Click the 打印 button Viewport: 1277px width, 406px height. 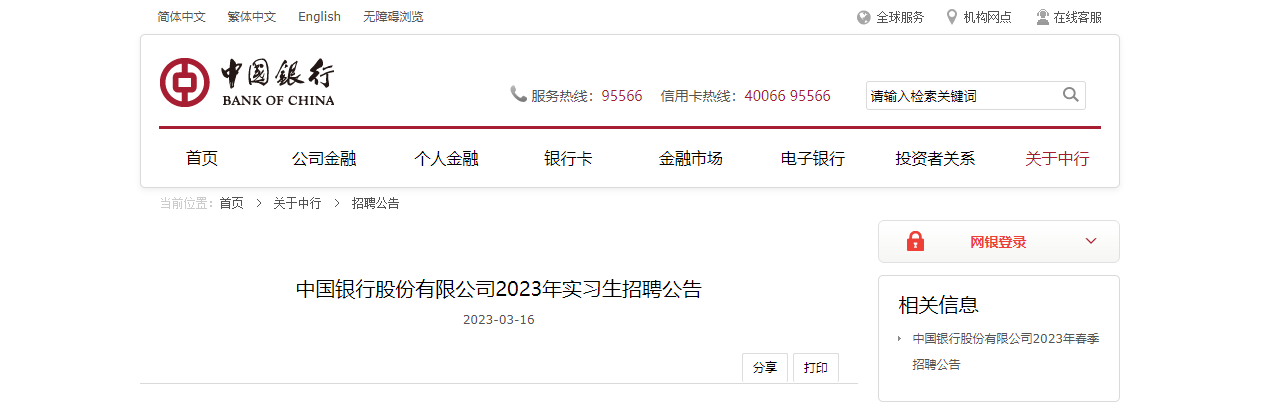[816, 368]
